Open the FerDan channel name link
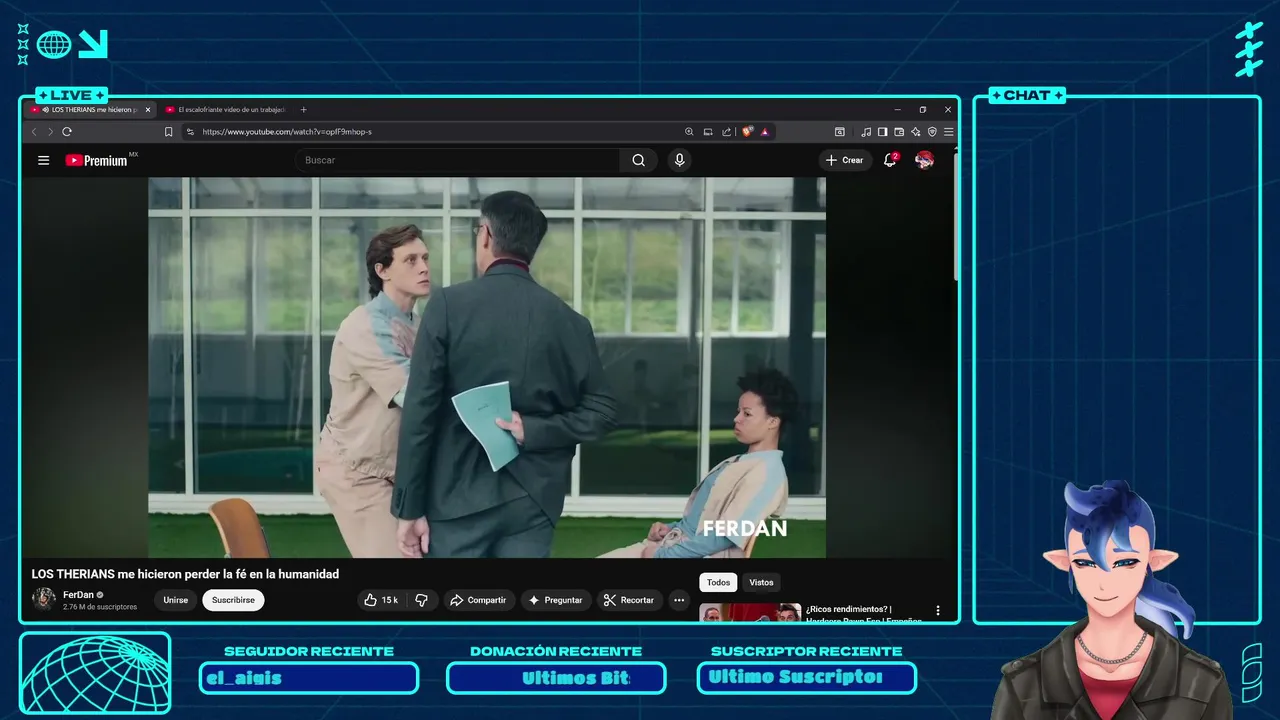The width and height of the screenshot is (1280, 720). (x=78, y=595)
